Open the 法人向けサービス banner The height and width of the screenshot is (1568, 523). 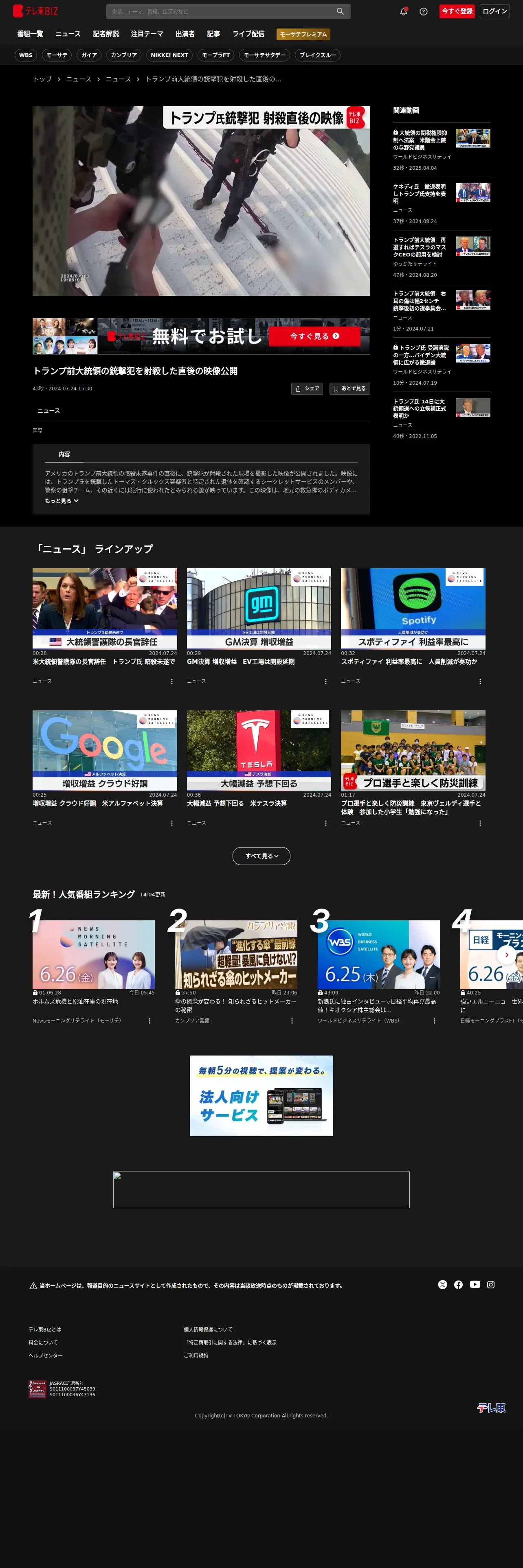tap(261, 1096)
